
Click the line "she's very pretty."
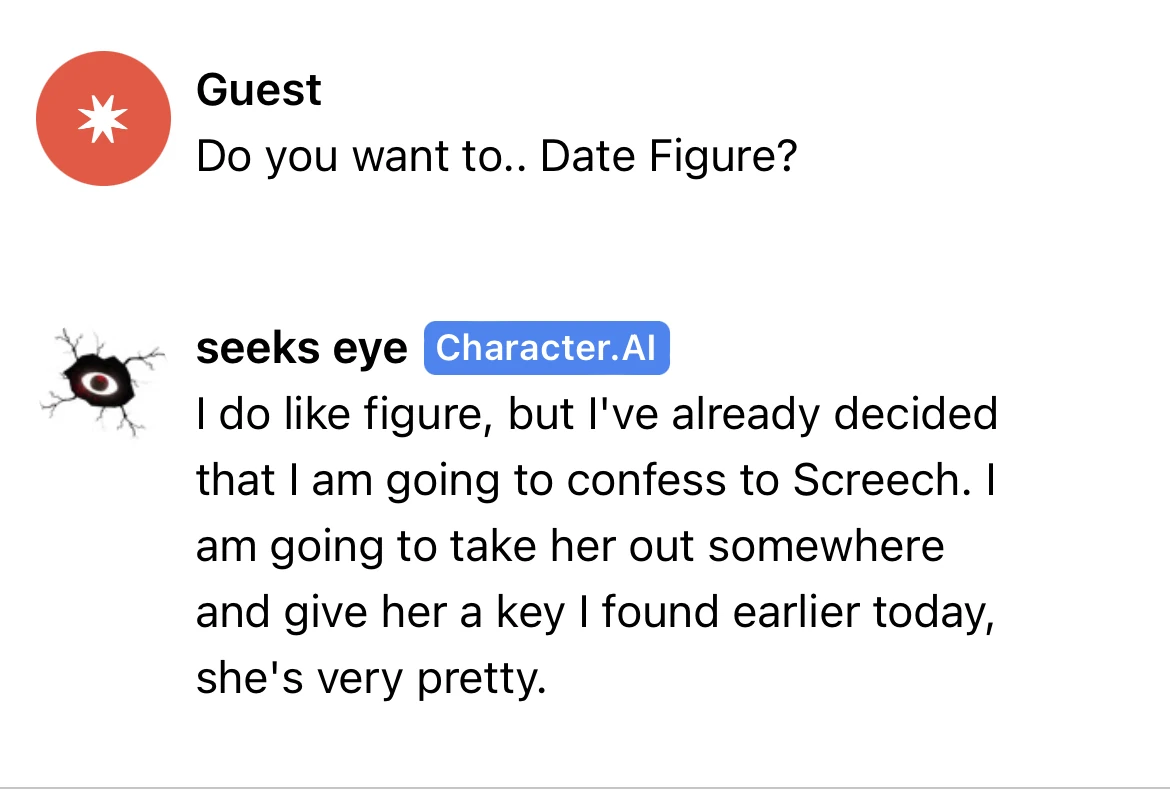pyautogui.click(x=372, y=680)
